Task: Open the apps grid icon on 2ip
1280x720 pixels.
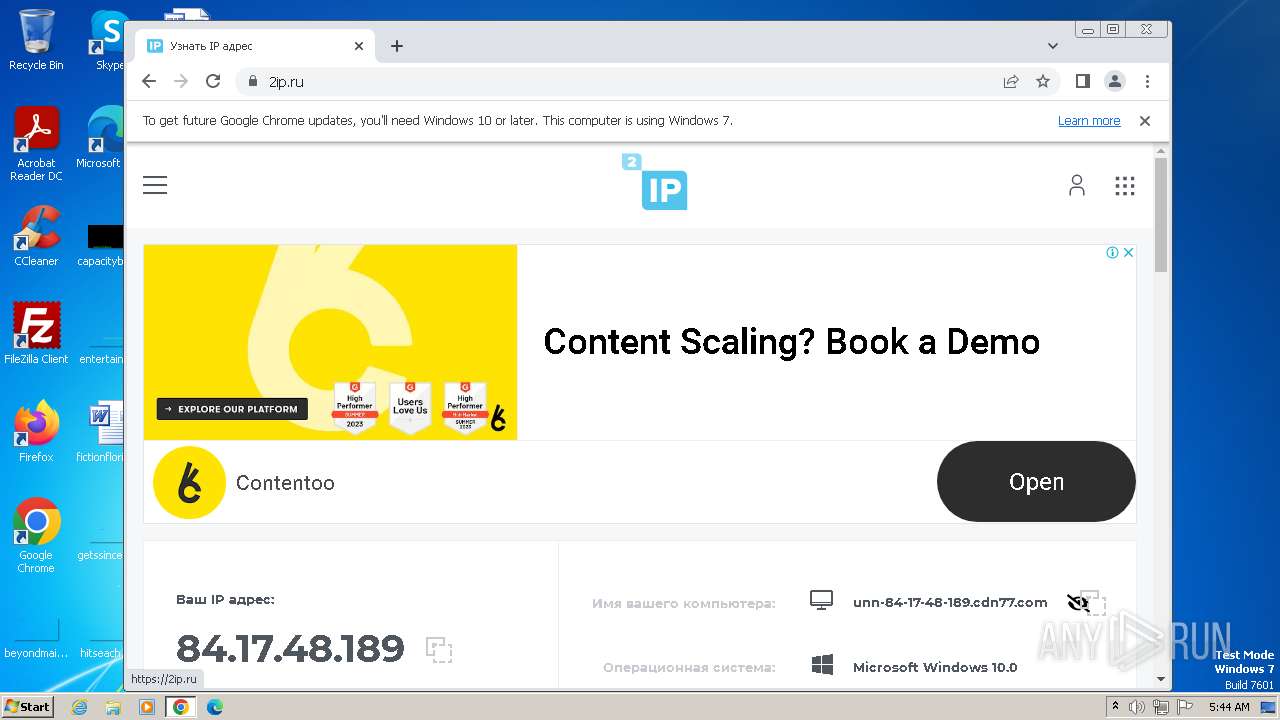Action: [1125, 186]
